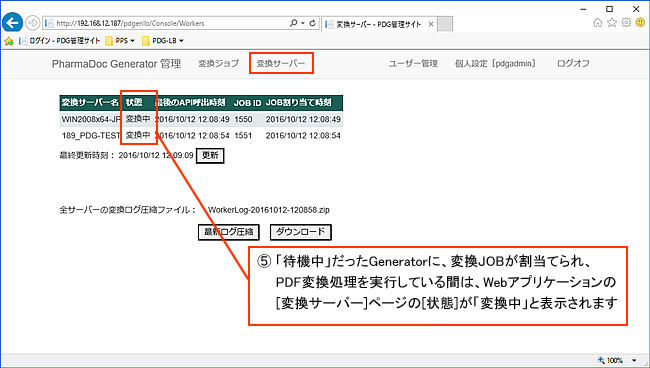Go forward with the browser Forward arrow

pyautogui.click(x=33, y=23)
